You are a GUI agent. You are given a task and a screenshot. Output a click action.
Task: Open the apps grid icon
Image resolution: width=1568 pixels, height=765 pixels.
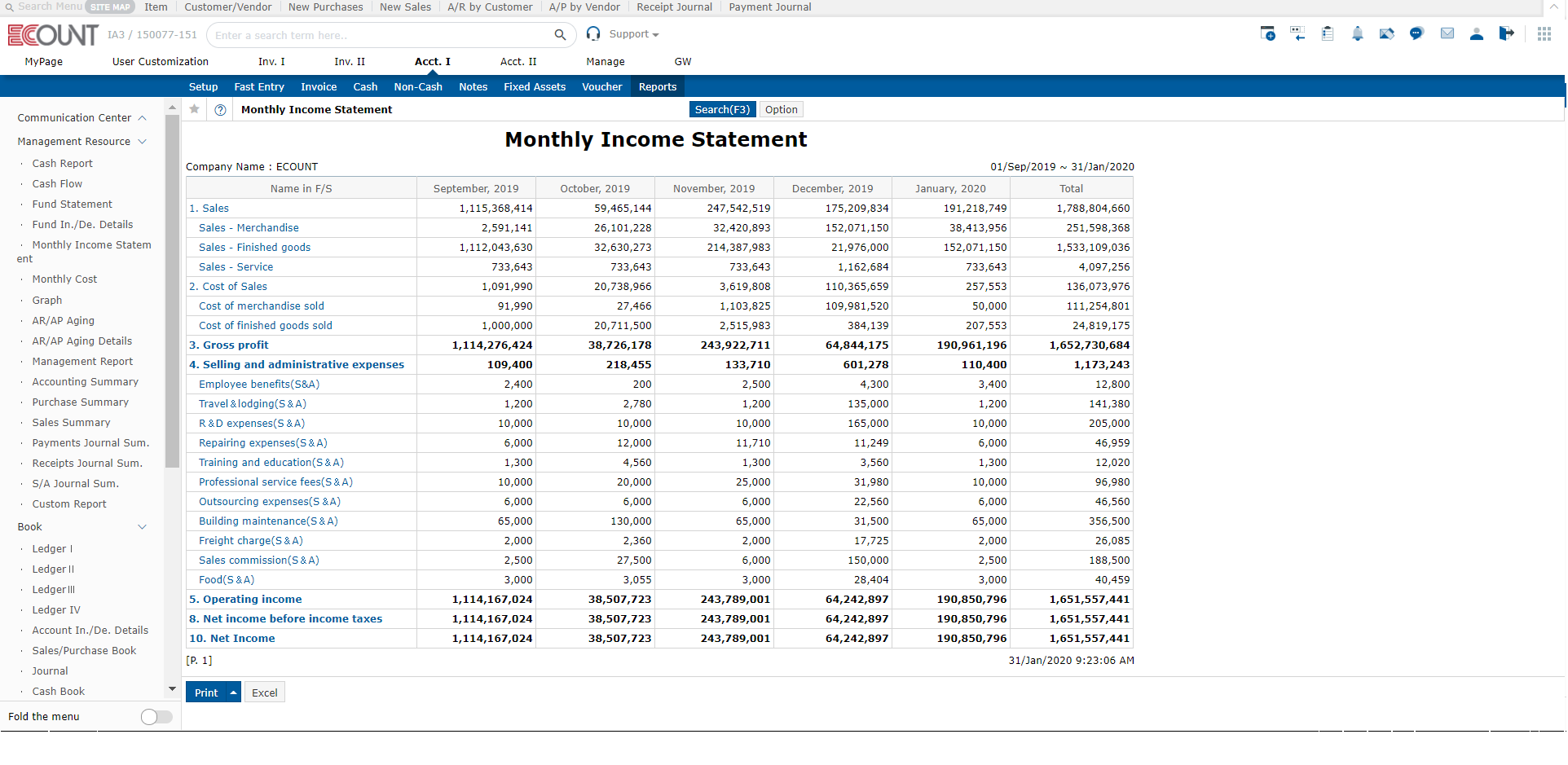(x=1544, y=34)
